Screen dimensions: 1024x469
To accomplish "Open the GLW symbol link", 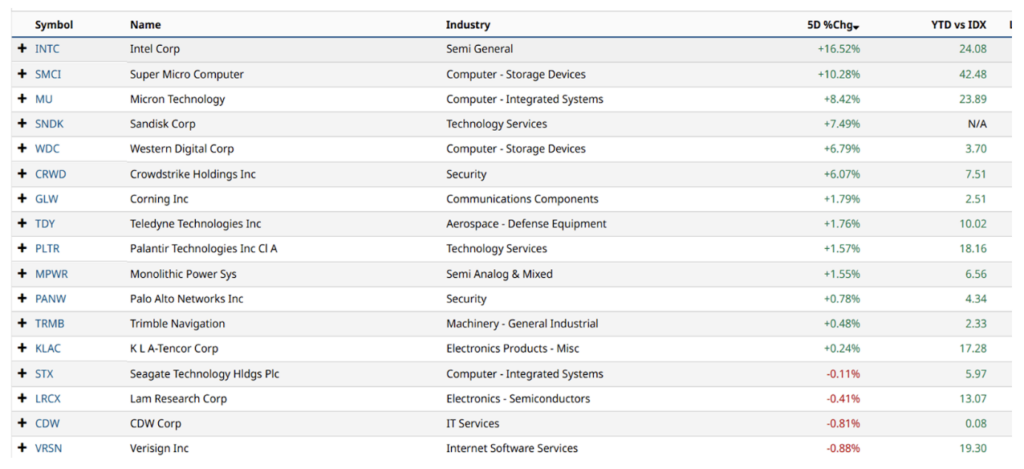I will pos(46,199).
